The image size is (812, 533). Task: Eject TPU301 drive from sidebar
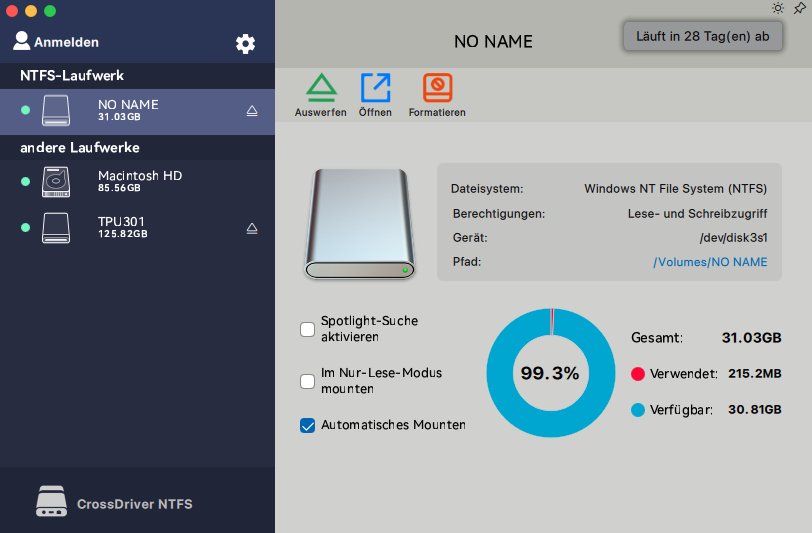(252, 228)
